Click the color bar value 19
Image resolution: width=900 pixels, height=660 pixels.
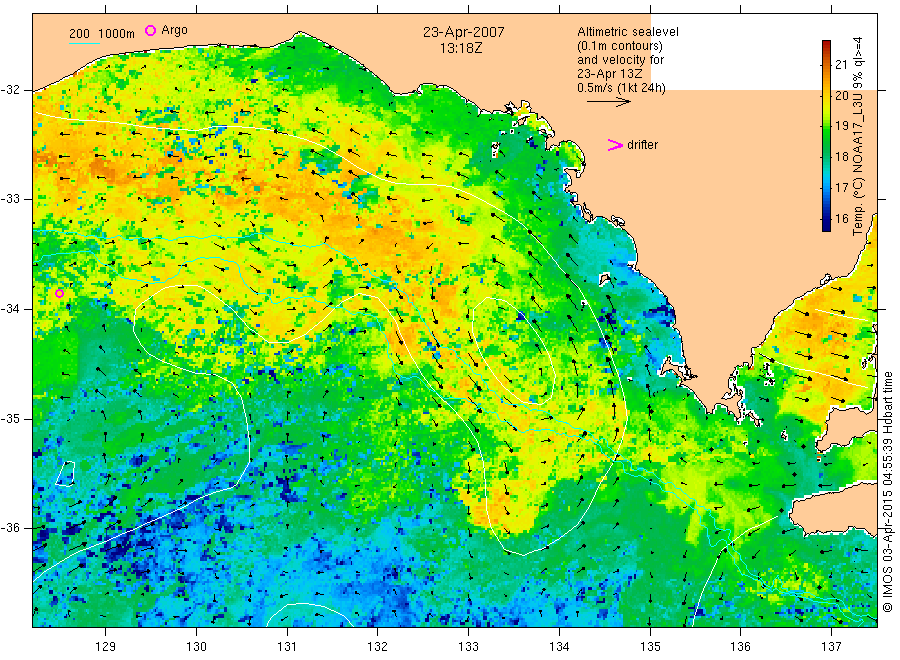click(841, 126)
